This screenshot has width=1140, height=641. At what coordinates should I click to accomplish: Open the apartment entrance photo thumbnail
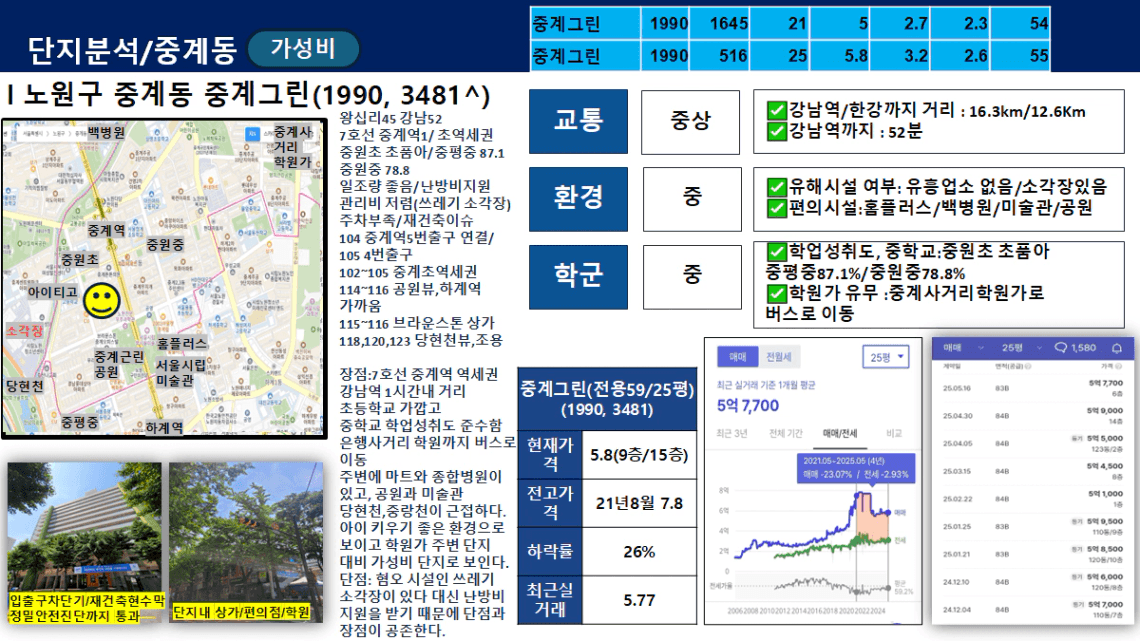85,542
